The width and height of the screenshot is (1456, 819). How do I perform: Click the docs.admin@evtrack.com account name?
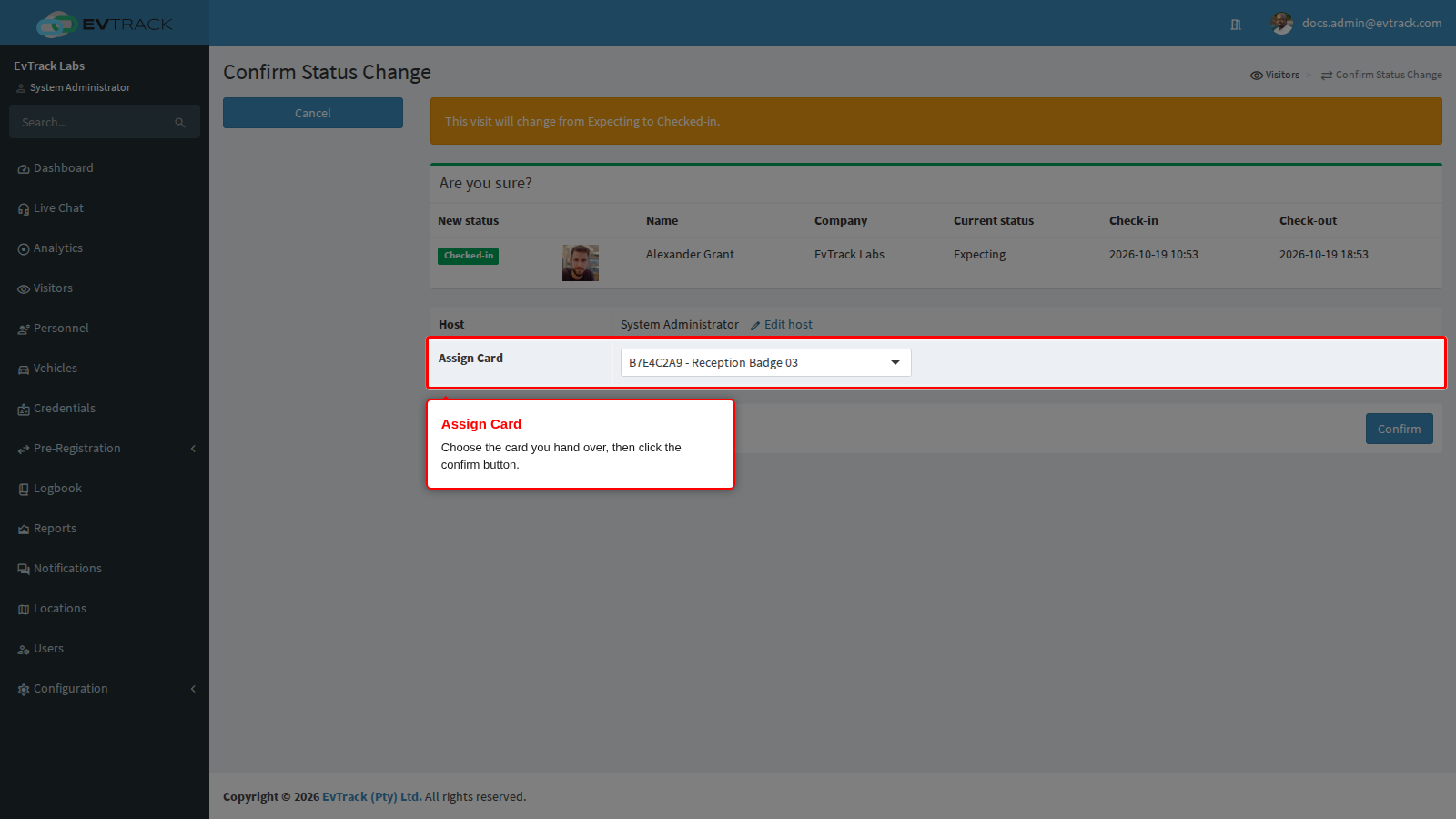pos(1371,24)
